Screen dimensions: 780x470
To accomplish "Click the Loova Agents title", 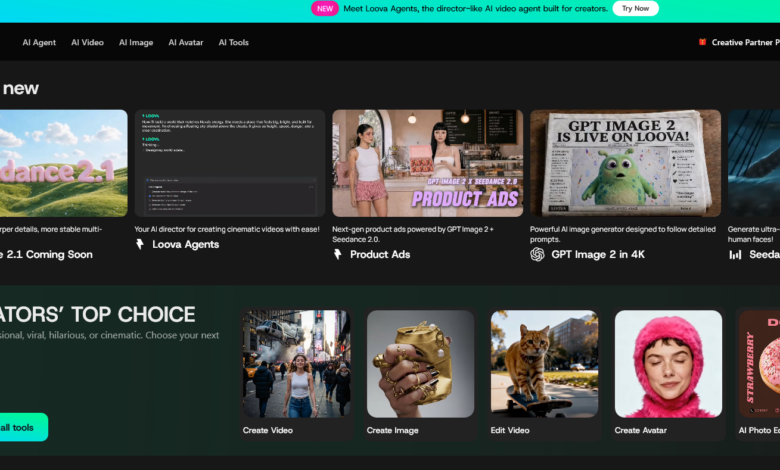I will (x=186, y=244).
